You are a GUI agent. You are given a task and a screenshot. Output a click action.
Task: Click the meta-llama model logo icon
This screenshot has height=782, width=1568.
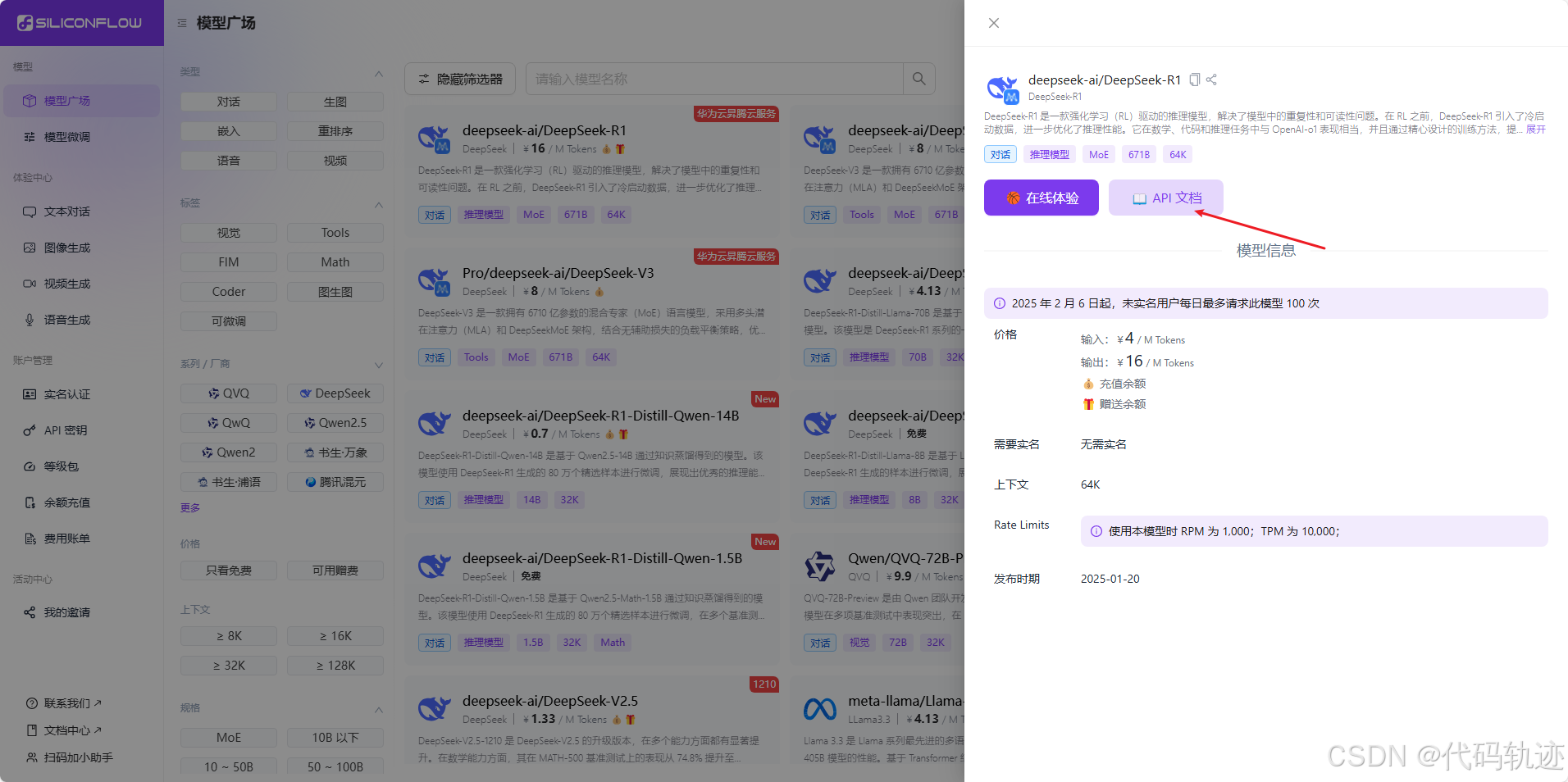(x=820, y=709)
